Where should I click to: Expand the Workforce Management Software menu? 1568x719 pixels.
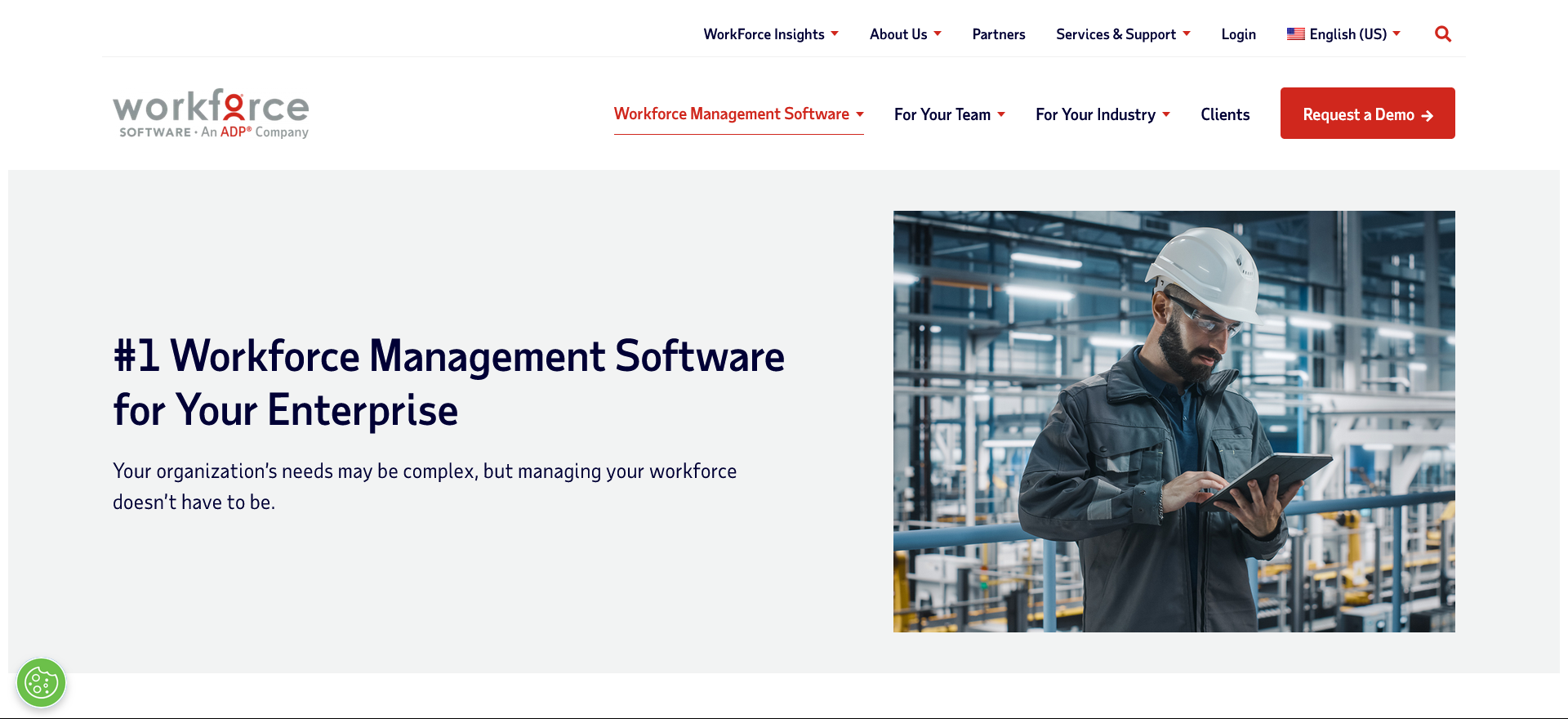click(x=738, y=114)
